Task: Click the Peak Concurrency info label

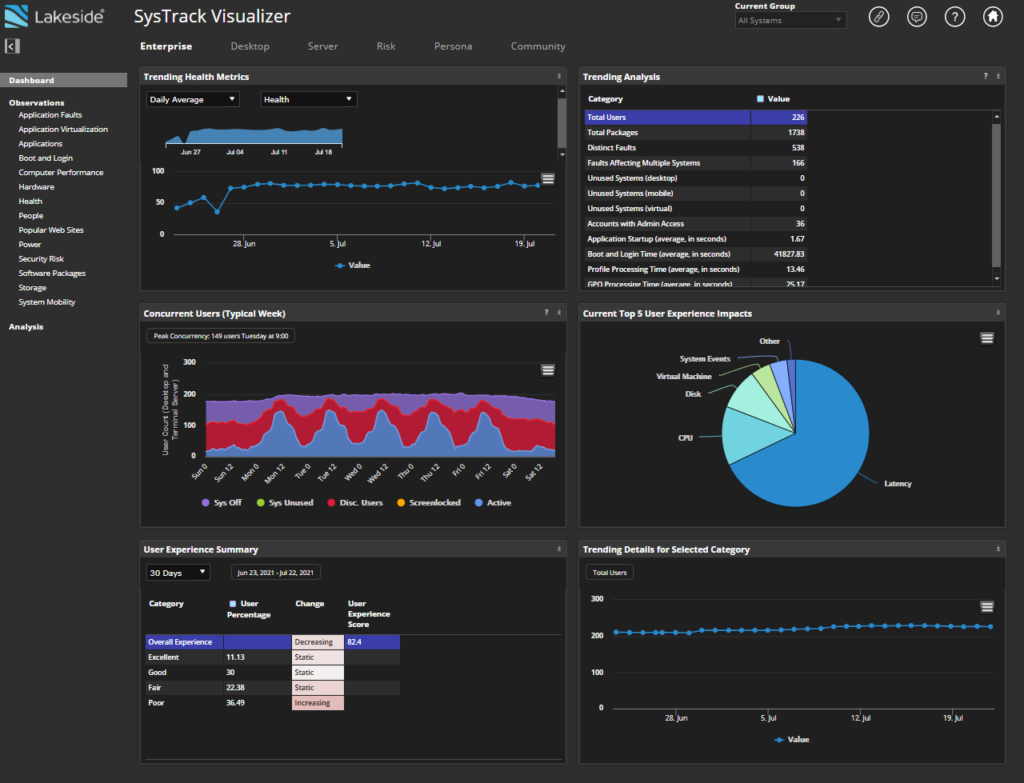Action: tap(220, 336)
